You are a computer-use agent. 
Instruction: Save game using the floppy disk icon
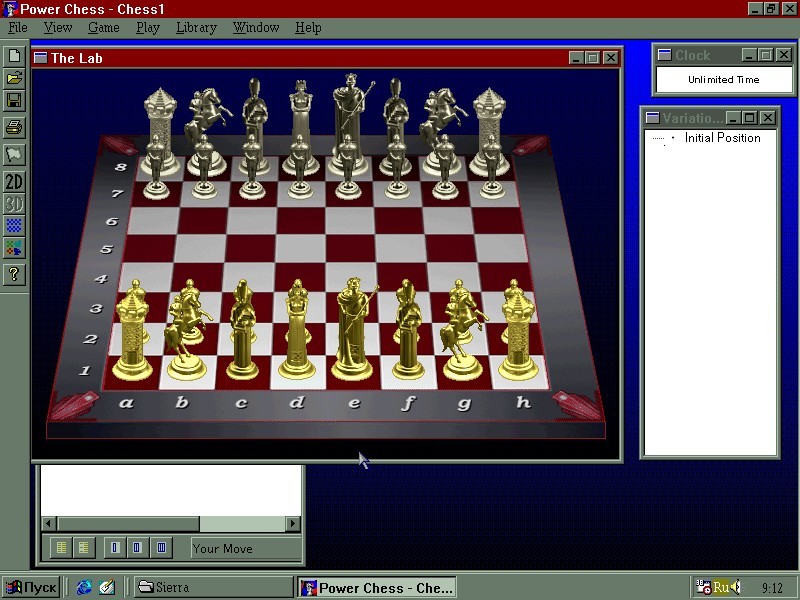(x=14, y=101)
